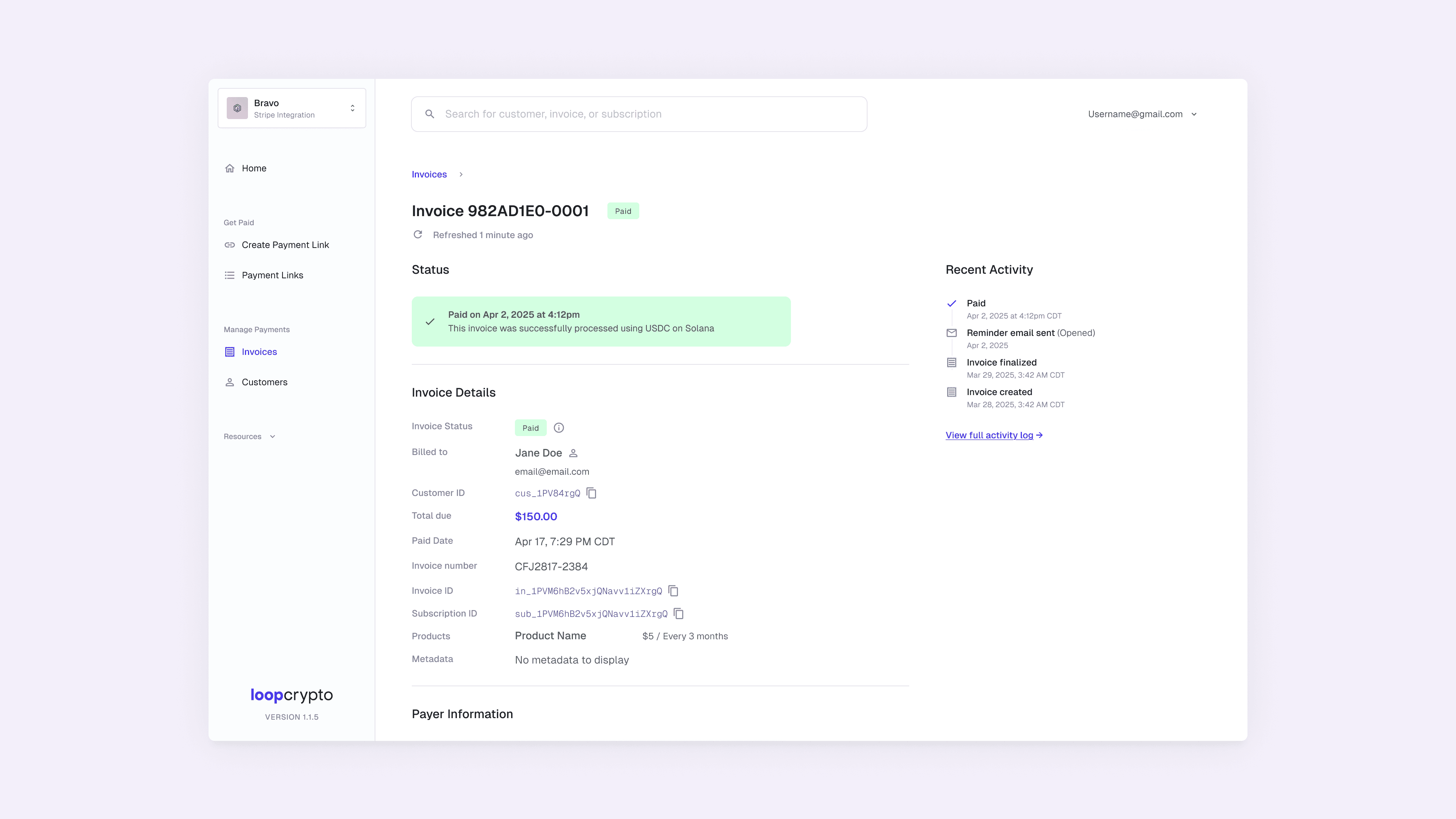Copy the Customer ID value

pyautogui.click(x=591, y=493)
